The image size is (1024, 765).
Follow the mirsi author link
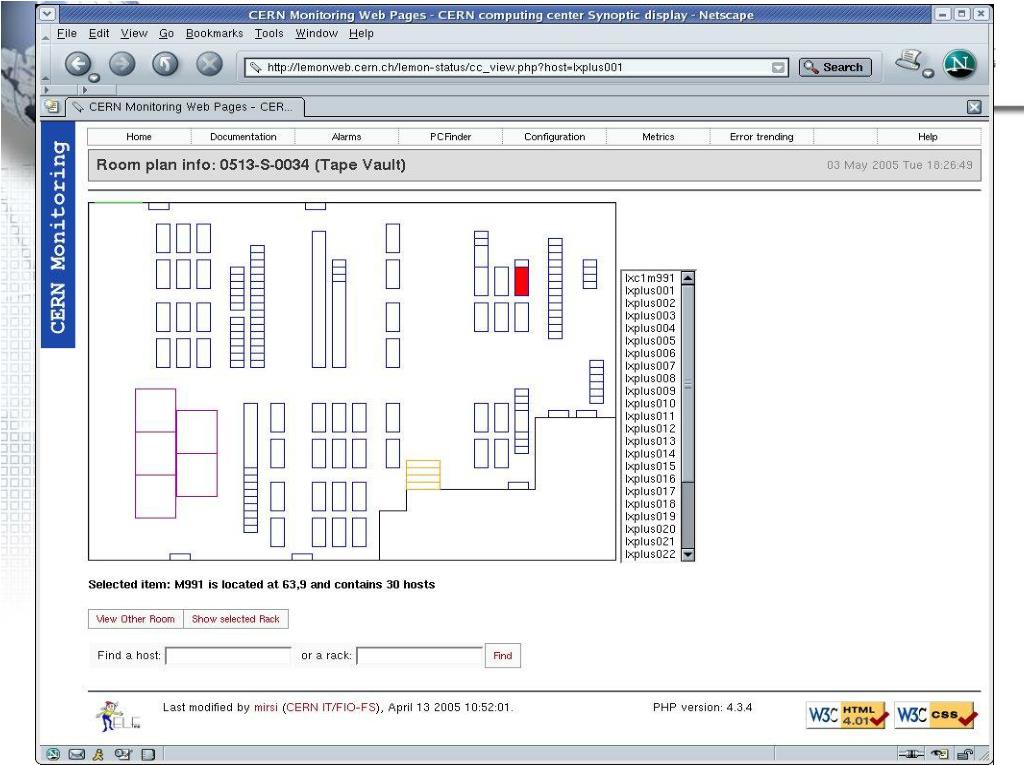[x=266, y=707]
